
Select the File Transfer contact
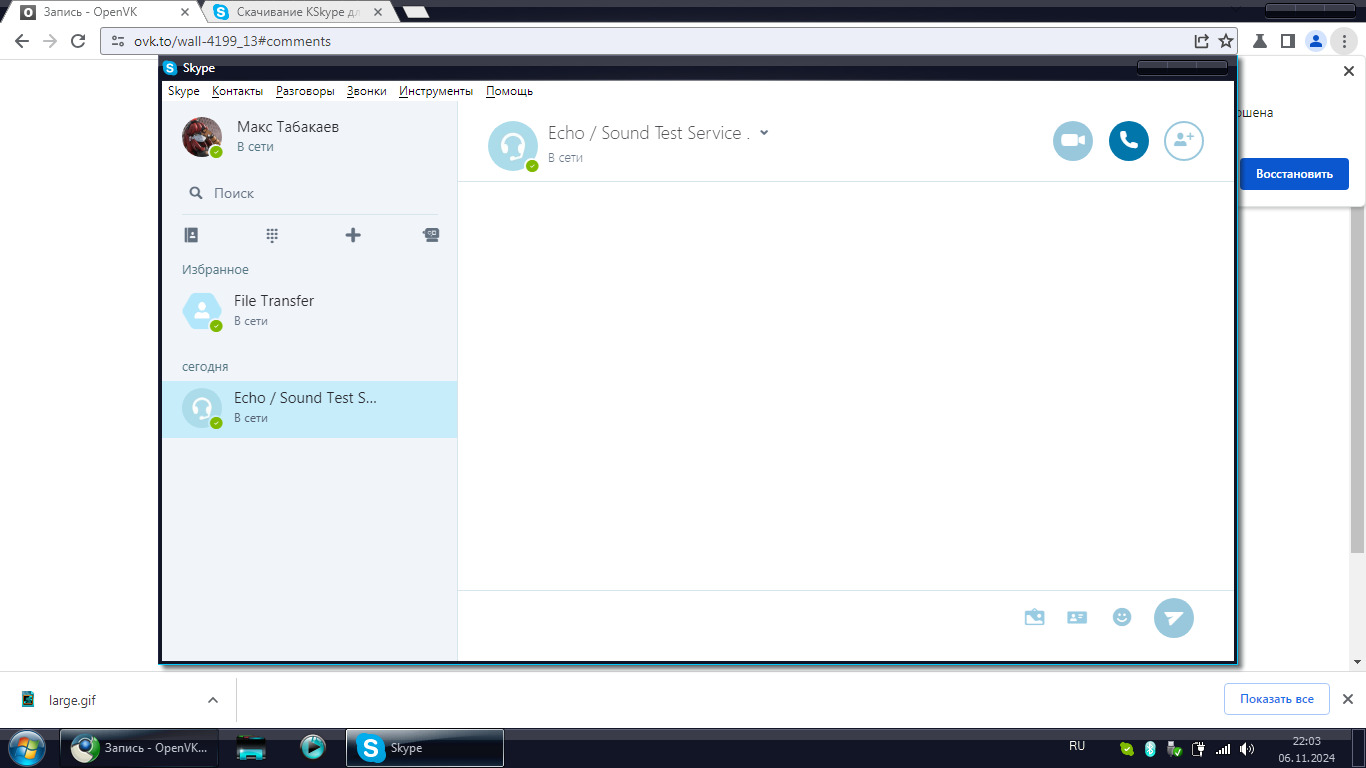click(x=310, y=311)
